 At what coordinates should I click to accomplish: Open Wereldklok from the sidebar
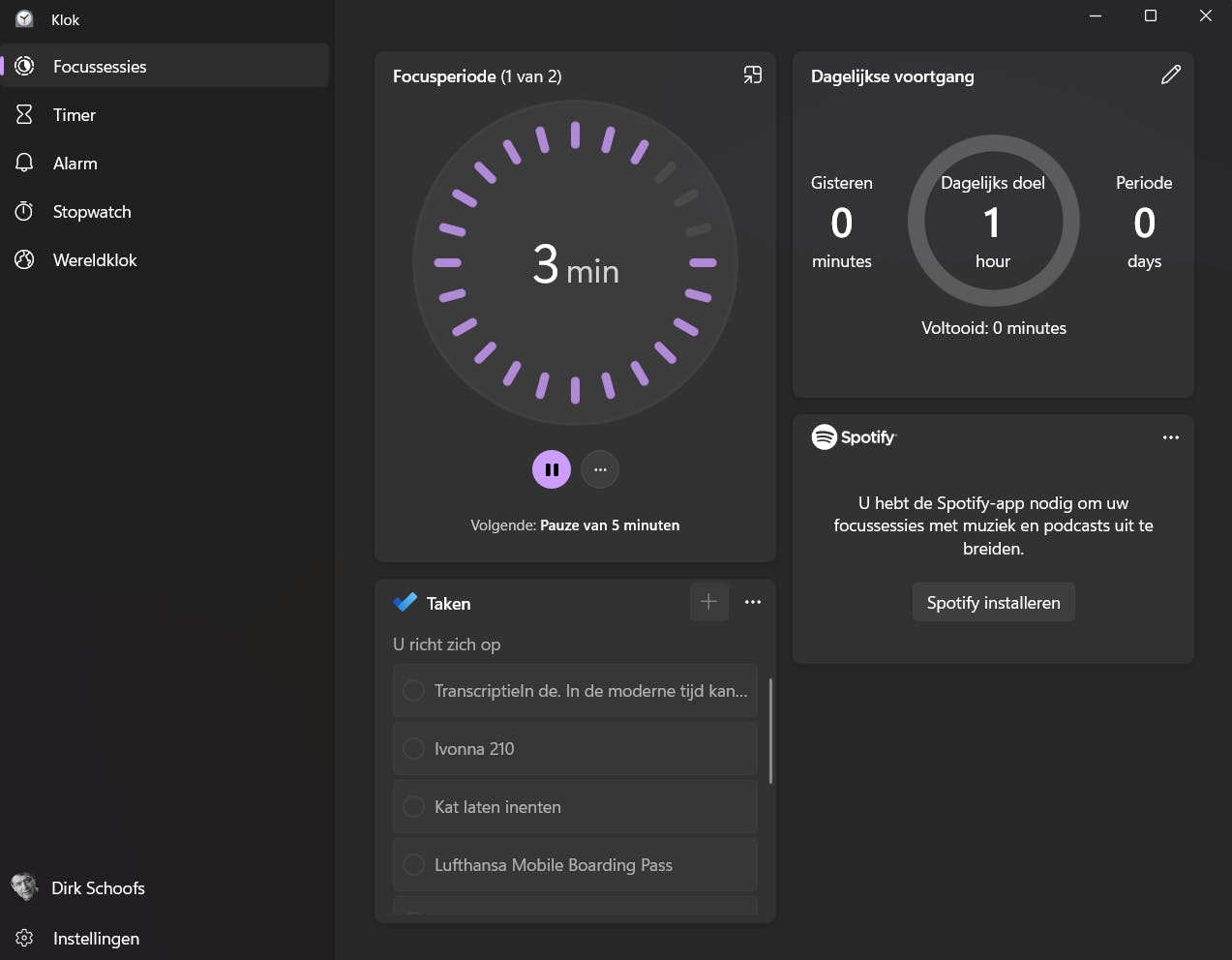tap(94, 260)
